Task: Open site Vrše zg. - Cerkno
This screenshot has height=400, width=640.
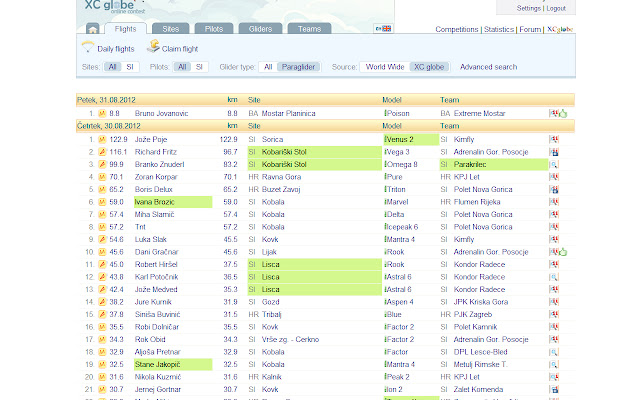Action: click(290, 340)
